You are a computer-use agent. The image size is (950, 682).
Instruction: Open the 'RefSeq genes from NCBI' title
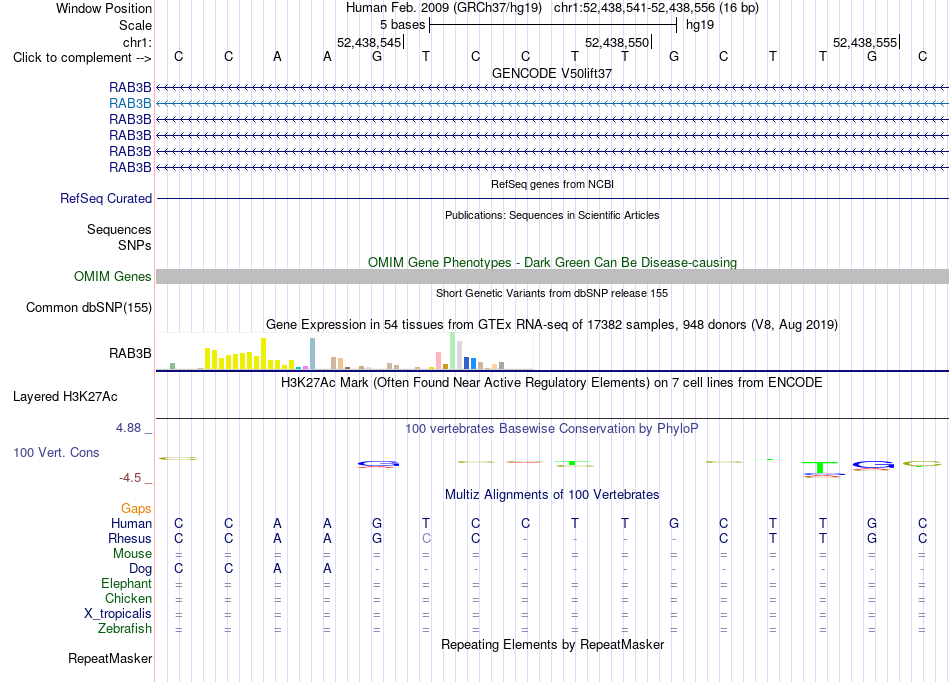tap(552, 184)
